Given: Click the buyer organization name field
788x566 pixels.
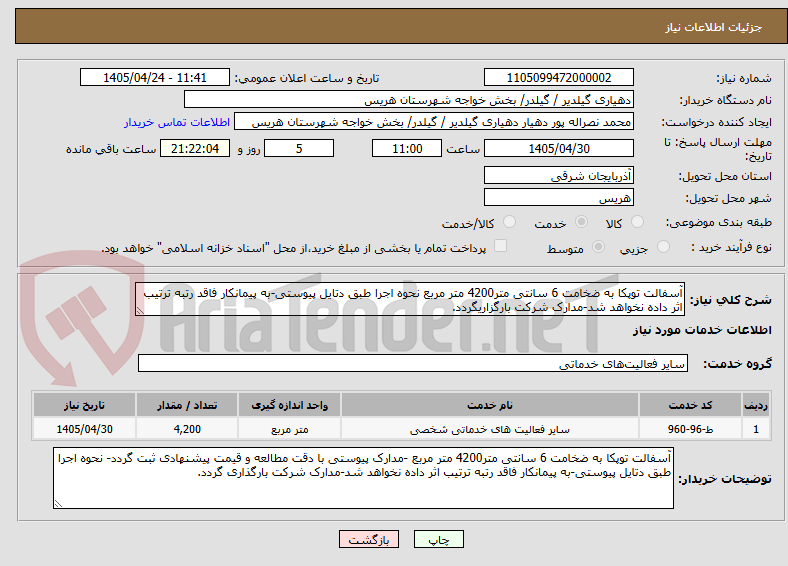Looking at the screenshot, I should [x=409, y=100].
